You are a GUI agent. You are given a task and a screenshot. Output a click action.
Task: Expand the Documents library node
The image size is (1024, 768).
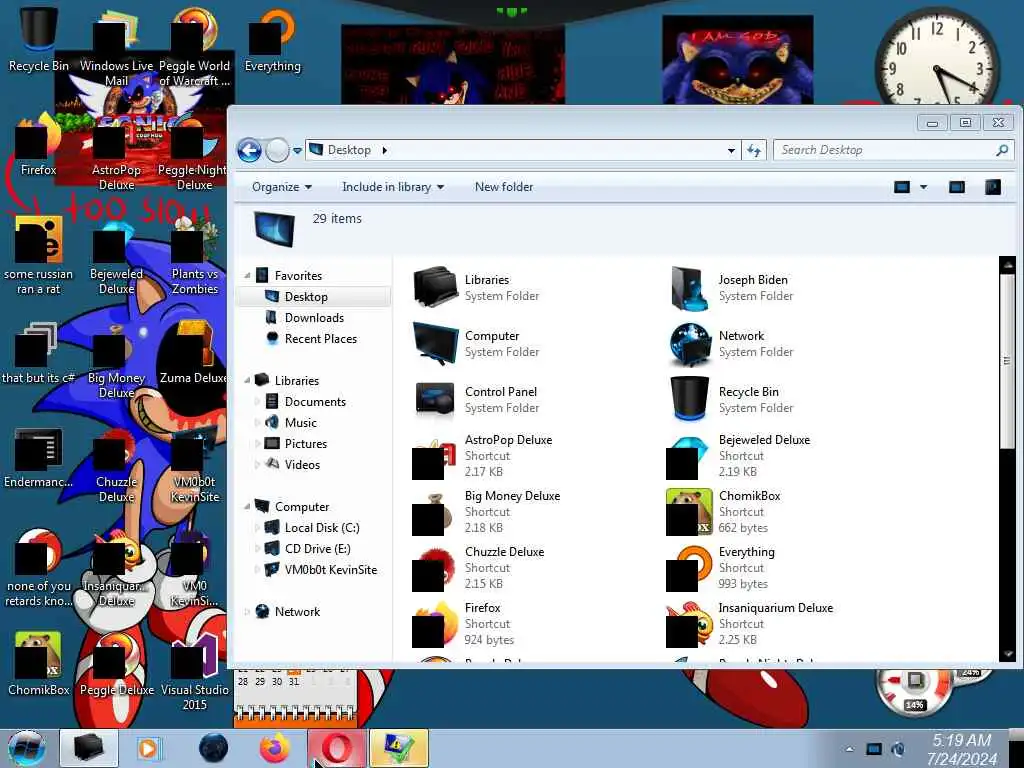[x=257, y=402]
